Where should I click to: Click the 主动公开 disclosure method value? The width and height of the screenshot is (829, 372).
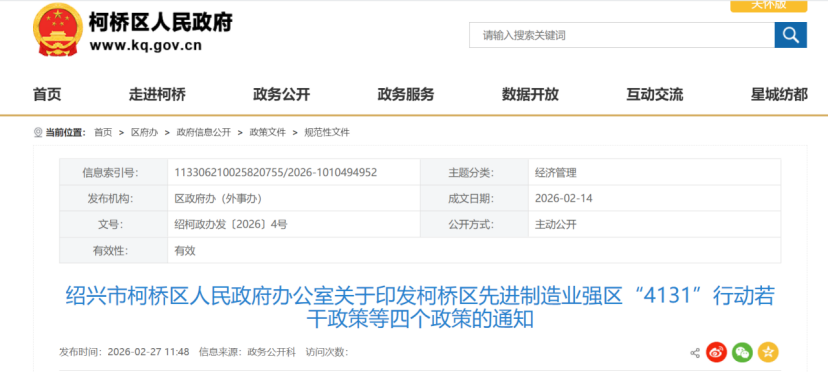[556, 225]
